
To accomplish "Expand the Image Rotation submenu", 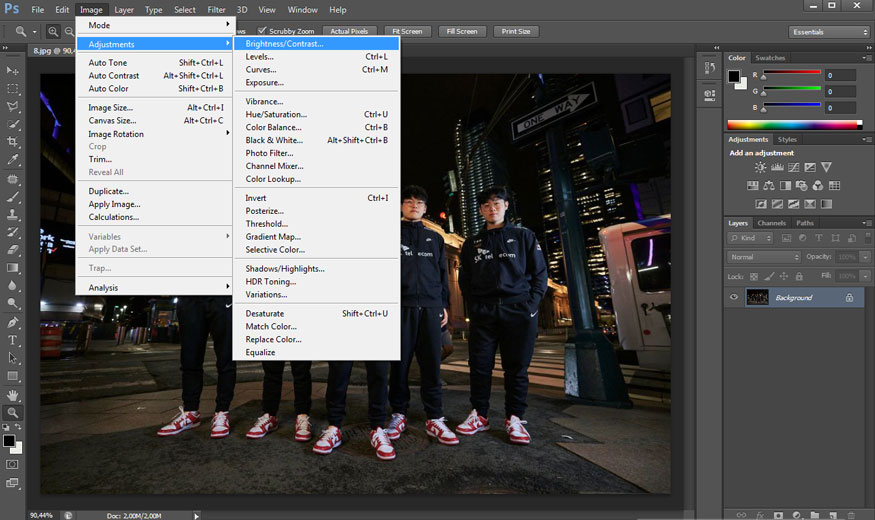I will 154,134.
